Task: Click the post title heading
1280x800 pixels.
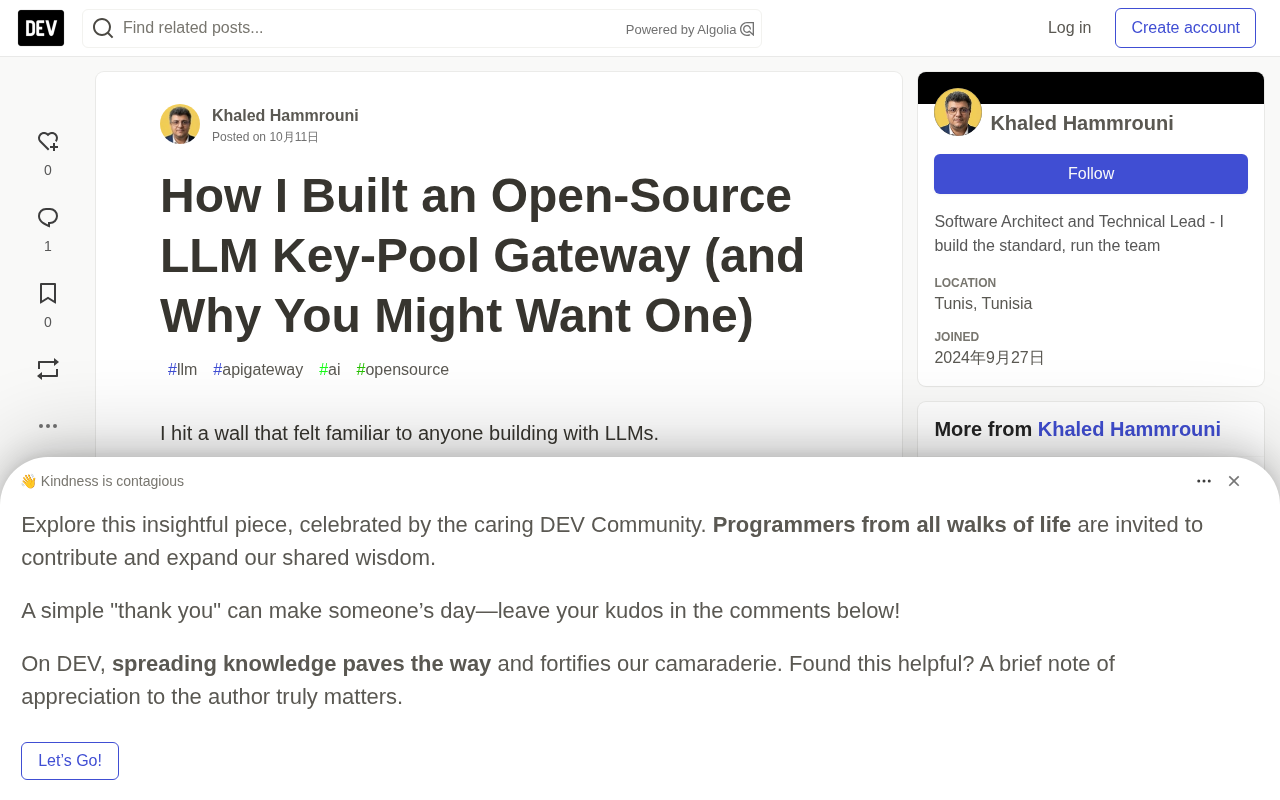Action: coord(482,255)
